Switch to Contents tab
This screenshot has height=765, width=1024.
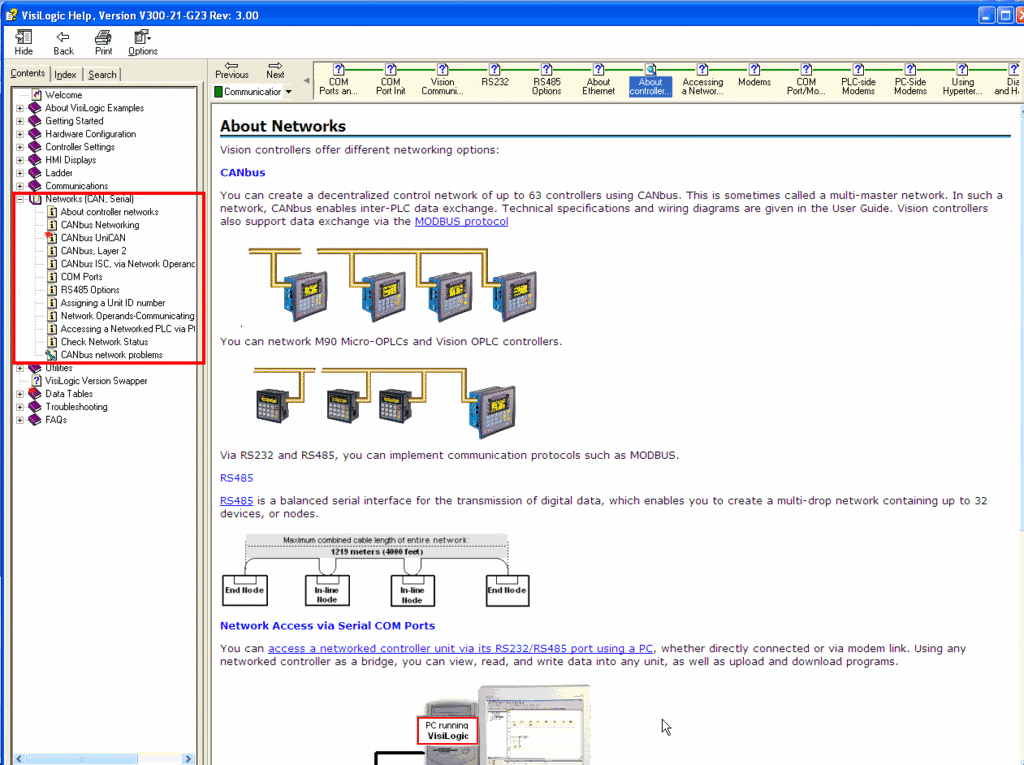[27, 74]
